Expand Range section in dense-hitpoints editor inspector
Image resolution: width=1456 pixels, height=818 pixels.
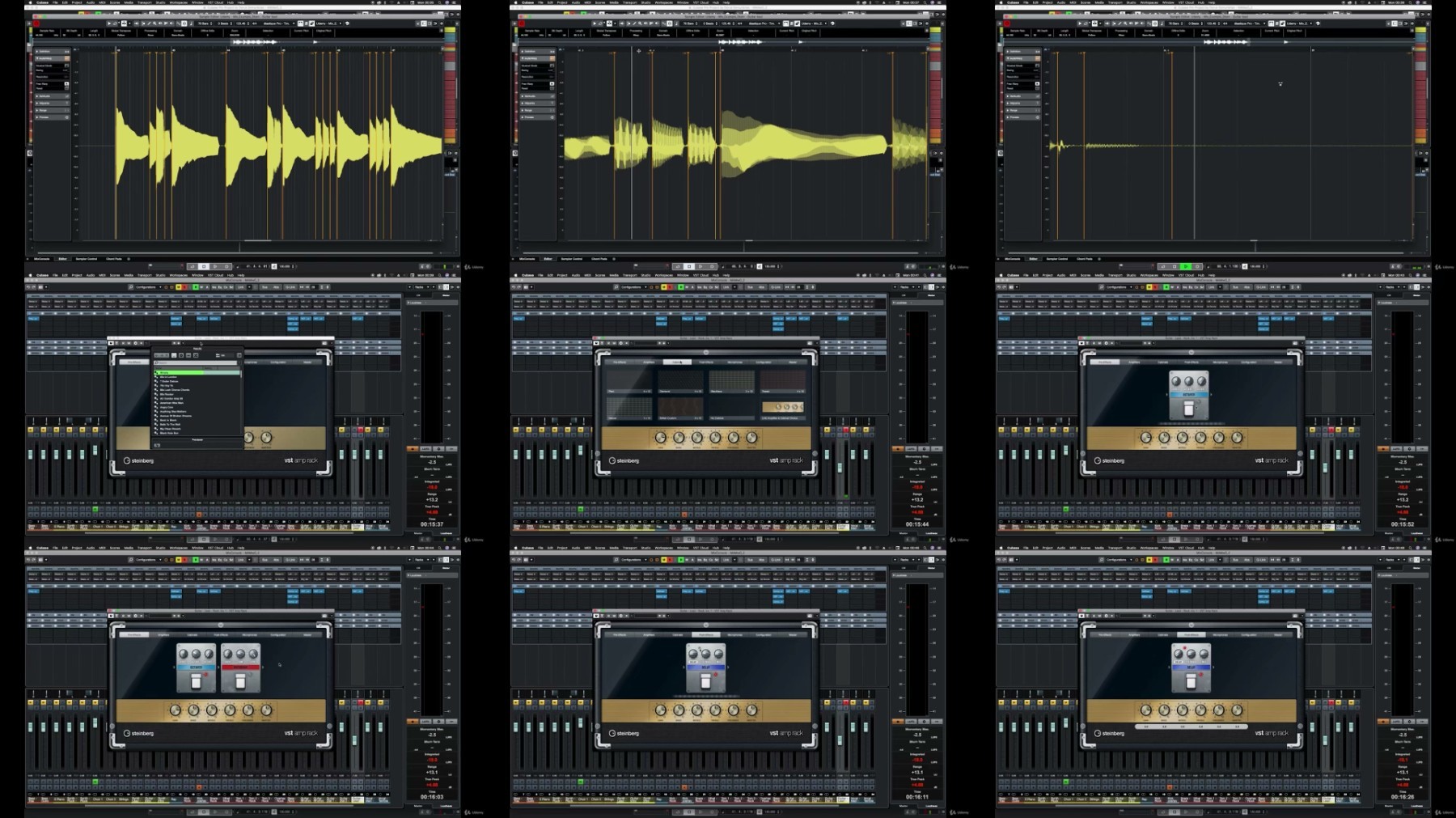[x=52, y=110]
